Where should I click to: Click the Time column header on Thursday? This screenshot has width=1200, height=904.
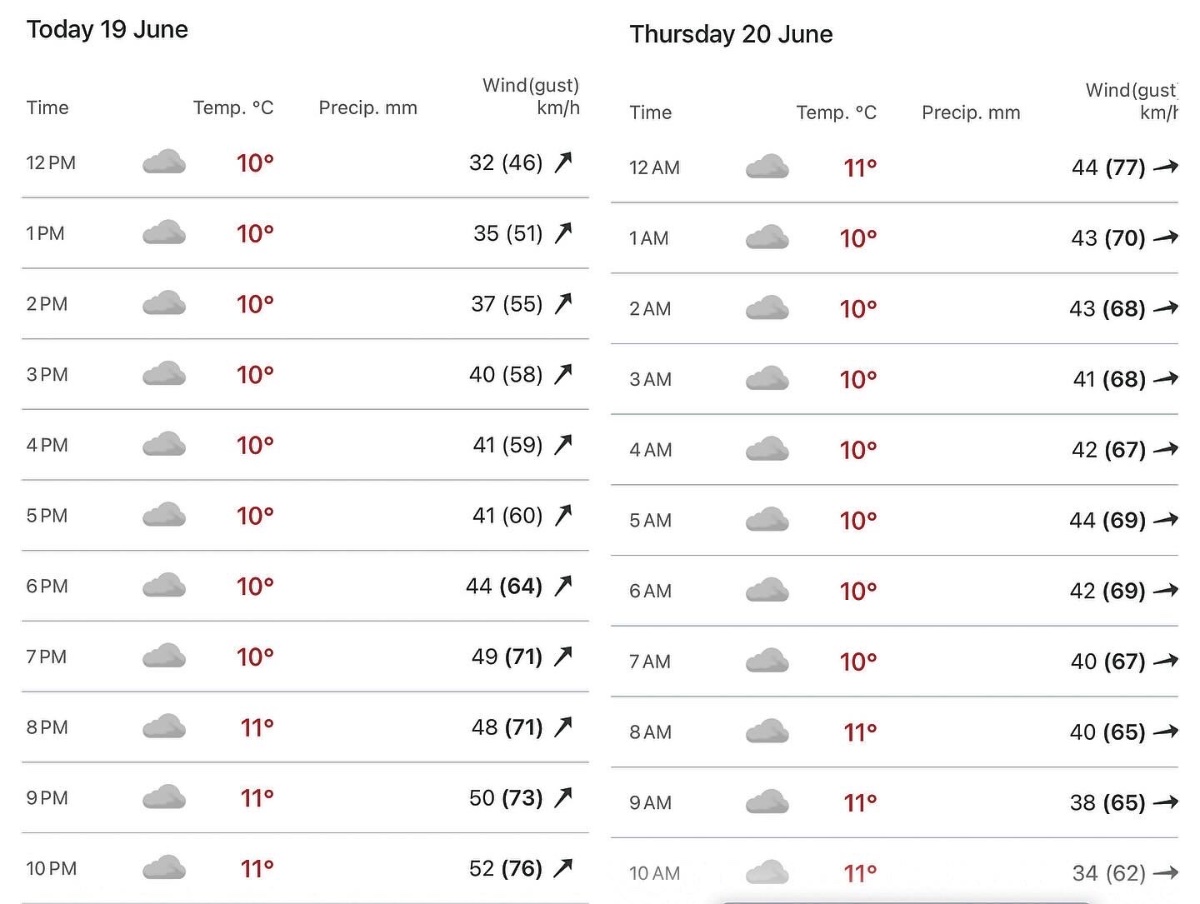[650, 113]
